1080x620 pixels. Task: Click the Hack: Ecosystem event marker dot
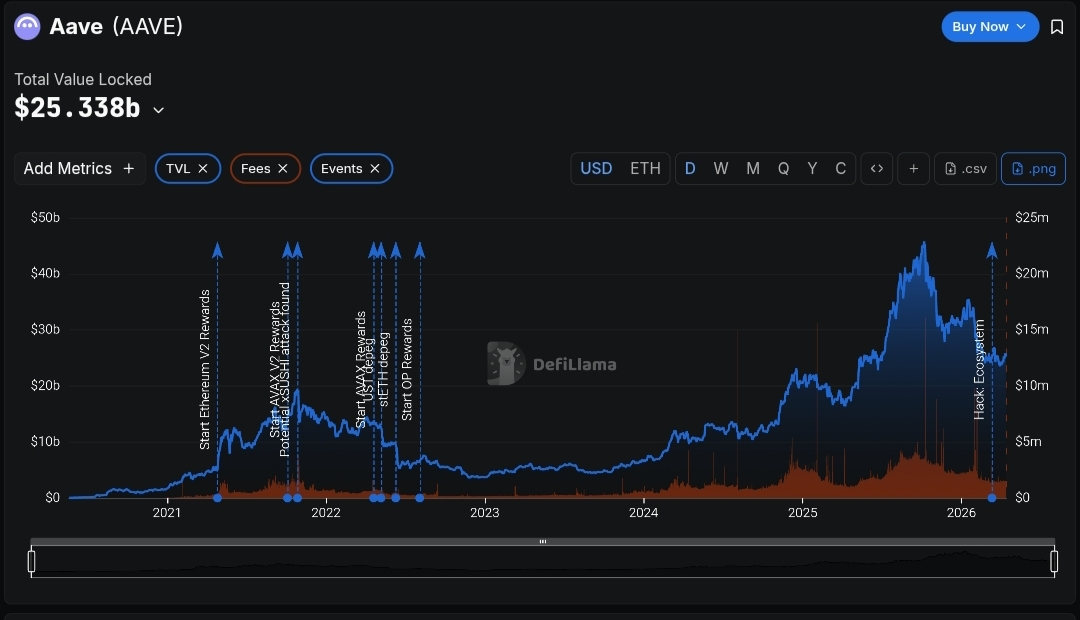coord(992,497)
